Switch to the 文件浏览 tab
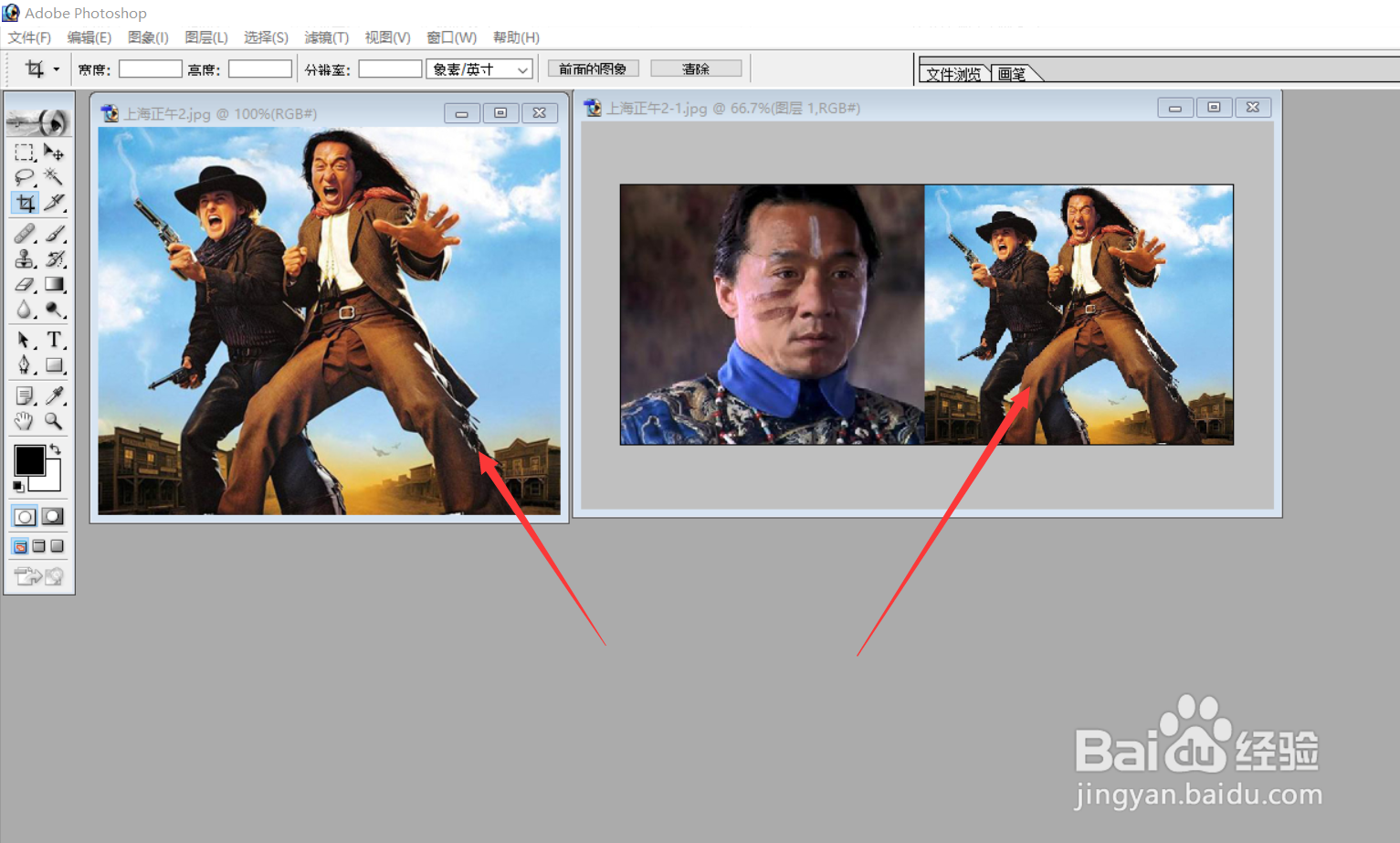1400x843 pixels. point(953,74)
